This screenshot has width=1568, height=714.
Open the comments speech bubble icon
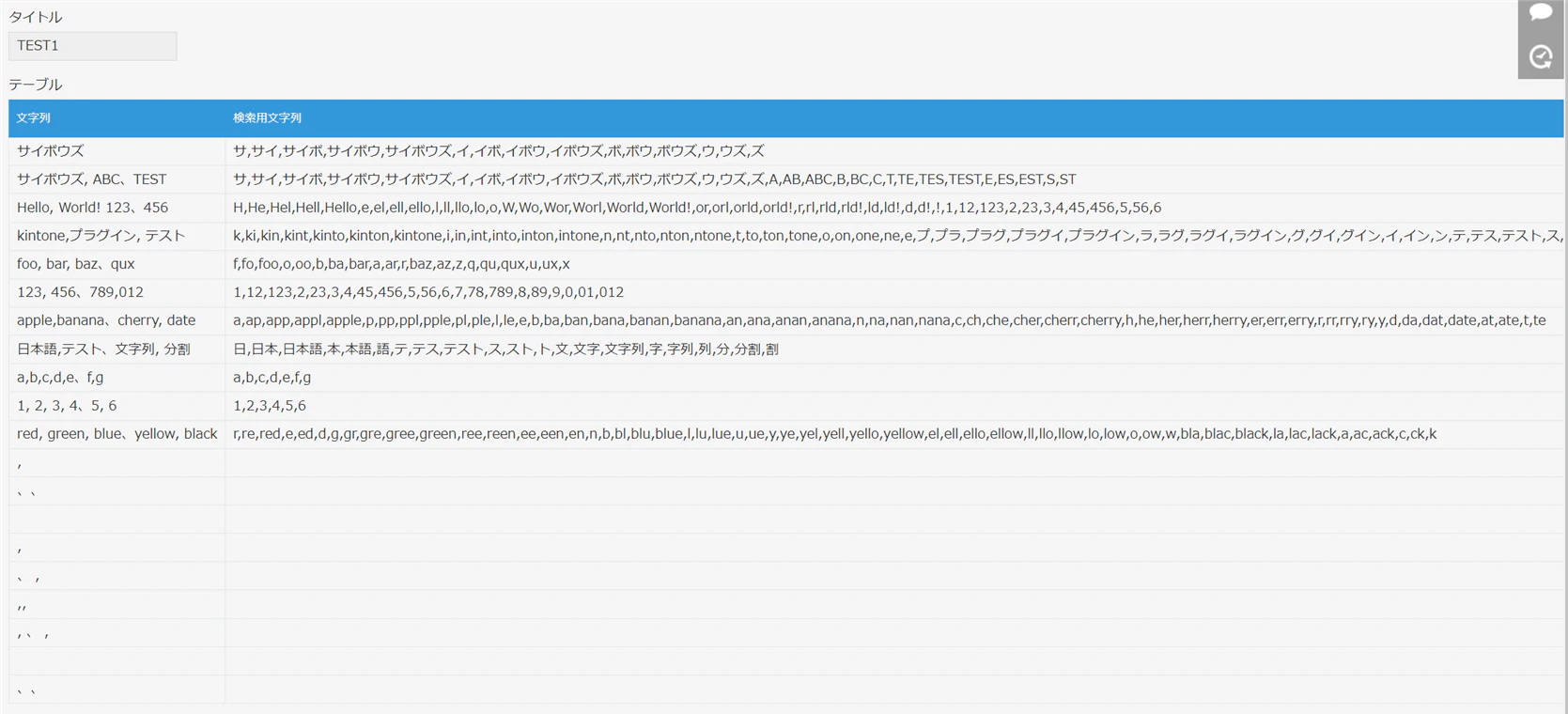1541,13
